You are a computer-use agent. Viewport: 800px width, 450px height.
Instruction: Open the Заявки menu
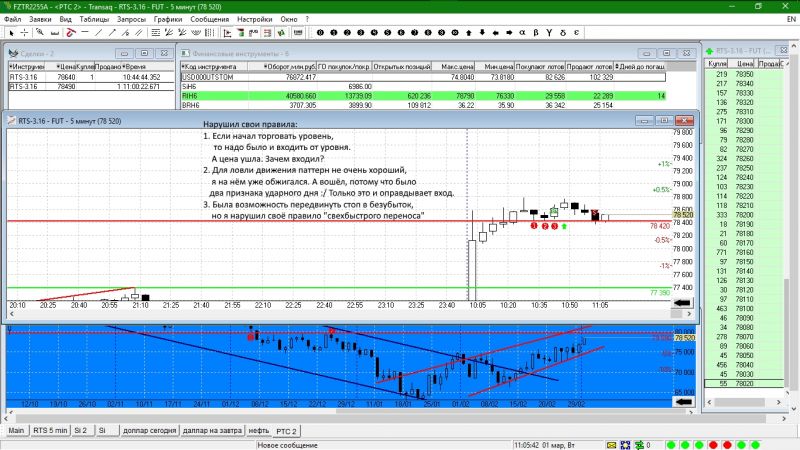[40, 19]
